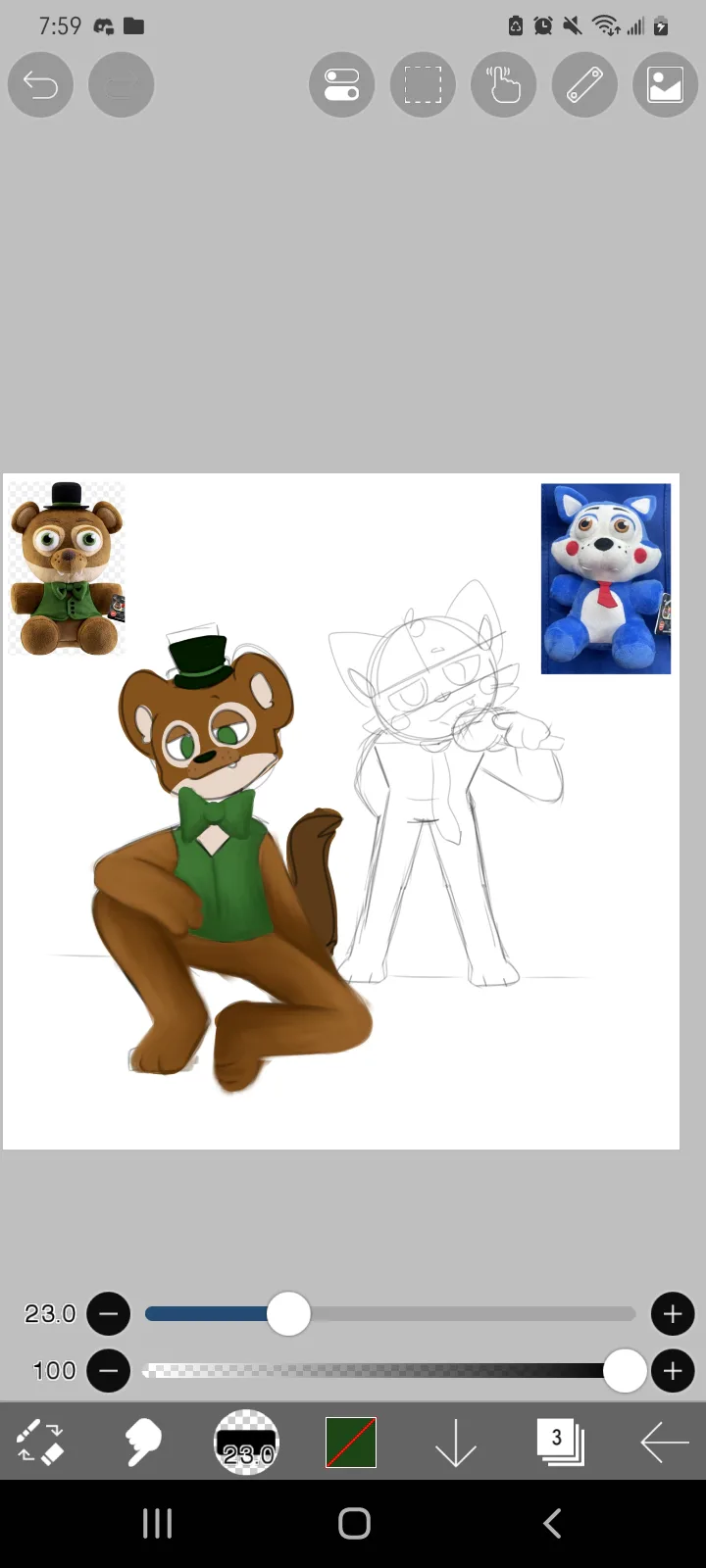
Task: Open brush settings showing 23.0
Action: click(247, 1443)
